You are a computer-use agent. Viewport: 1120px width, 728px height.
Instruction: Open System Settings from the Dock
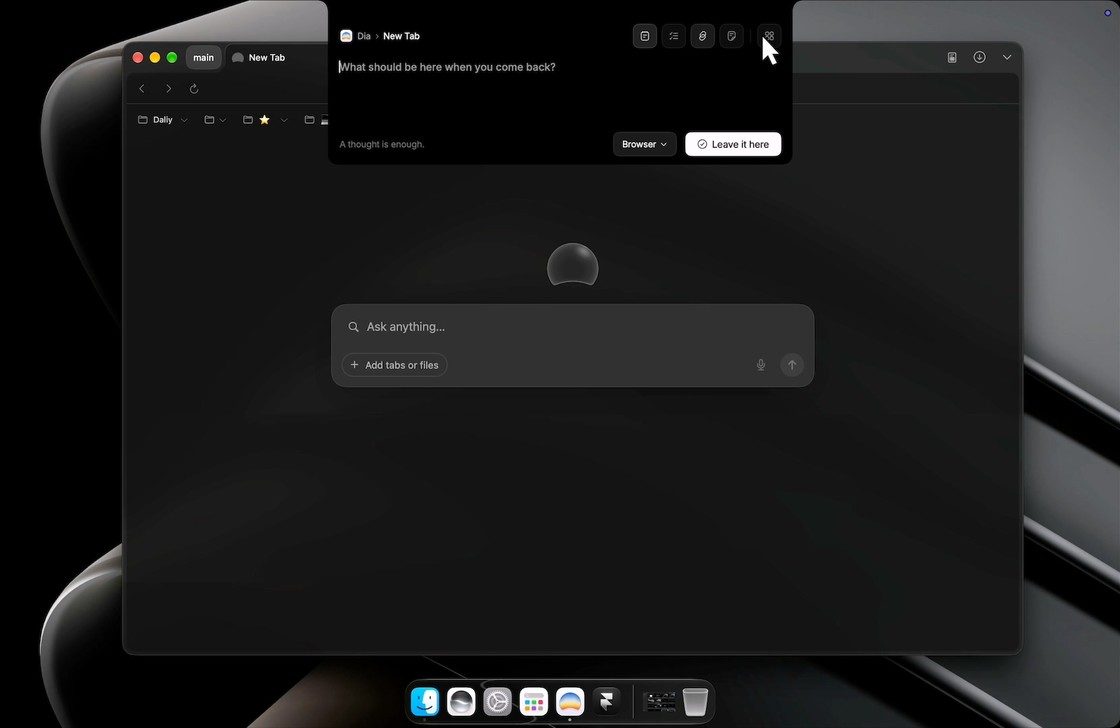(x=497, y=702)
